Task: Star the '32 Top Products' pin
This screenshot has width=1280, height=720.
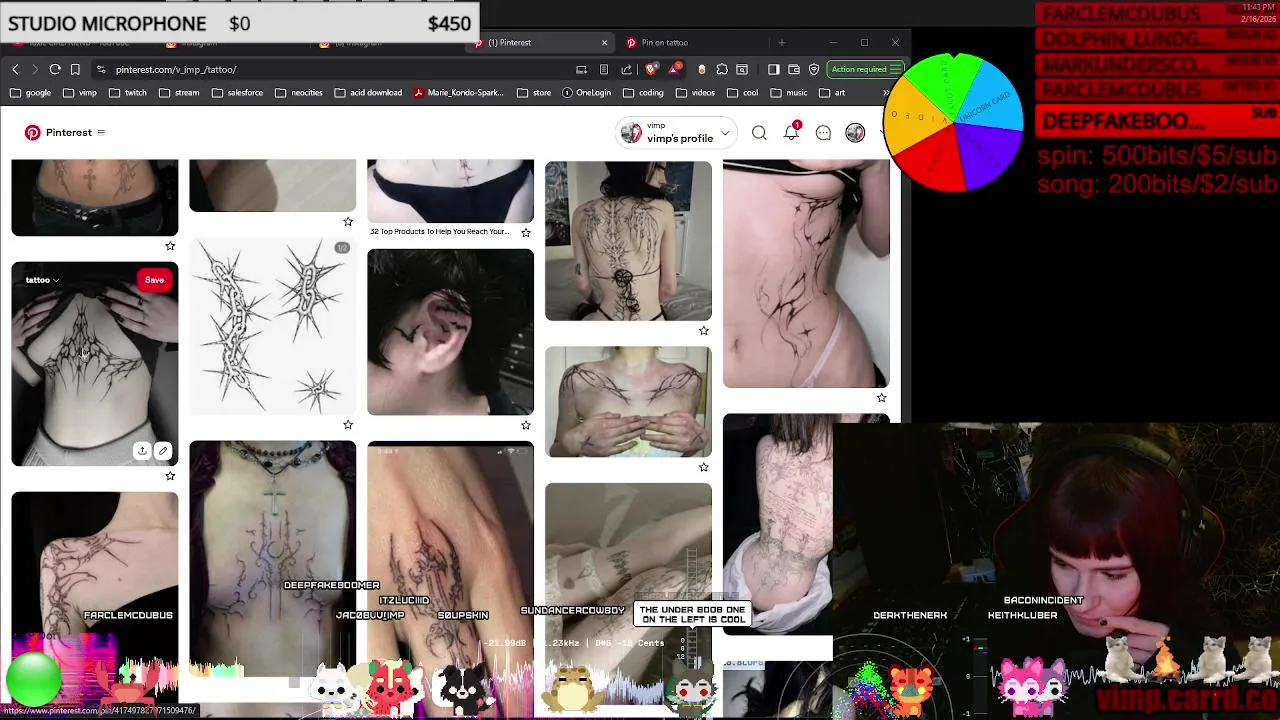Action: 526,232
